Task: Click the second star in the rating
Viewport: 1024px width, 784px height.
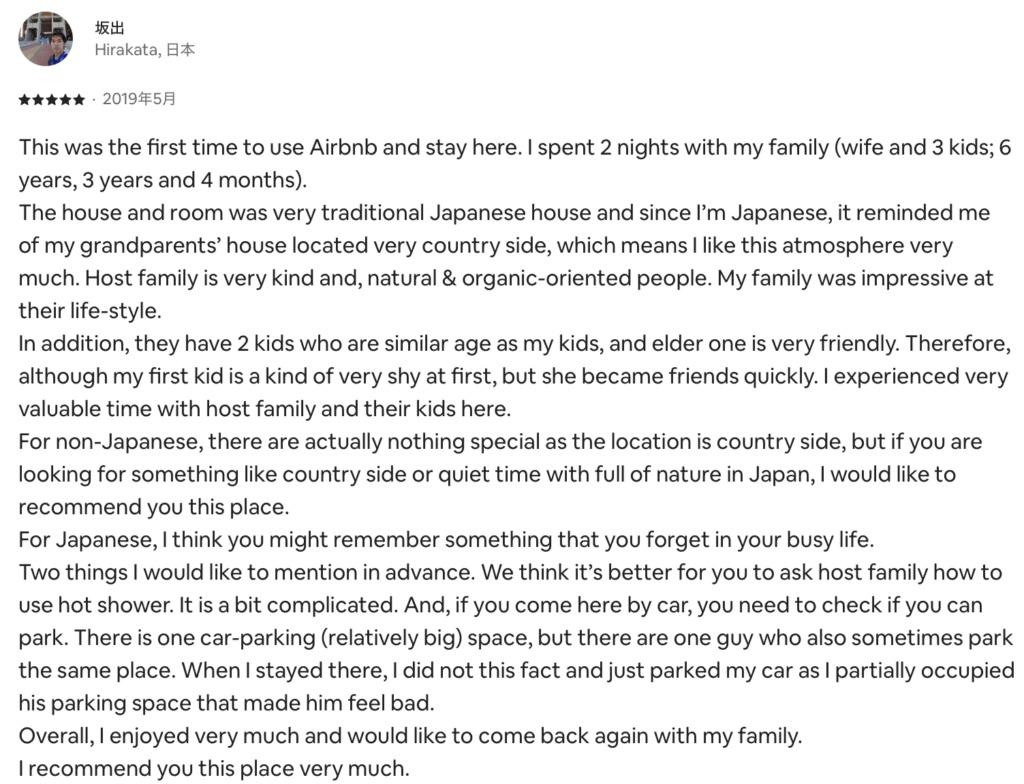Action: (38, 100)
